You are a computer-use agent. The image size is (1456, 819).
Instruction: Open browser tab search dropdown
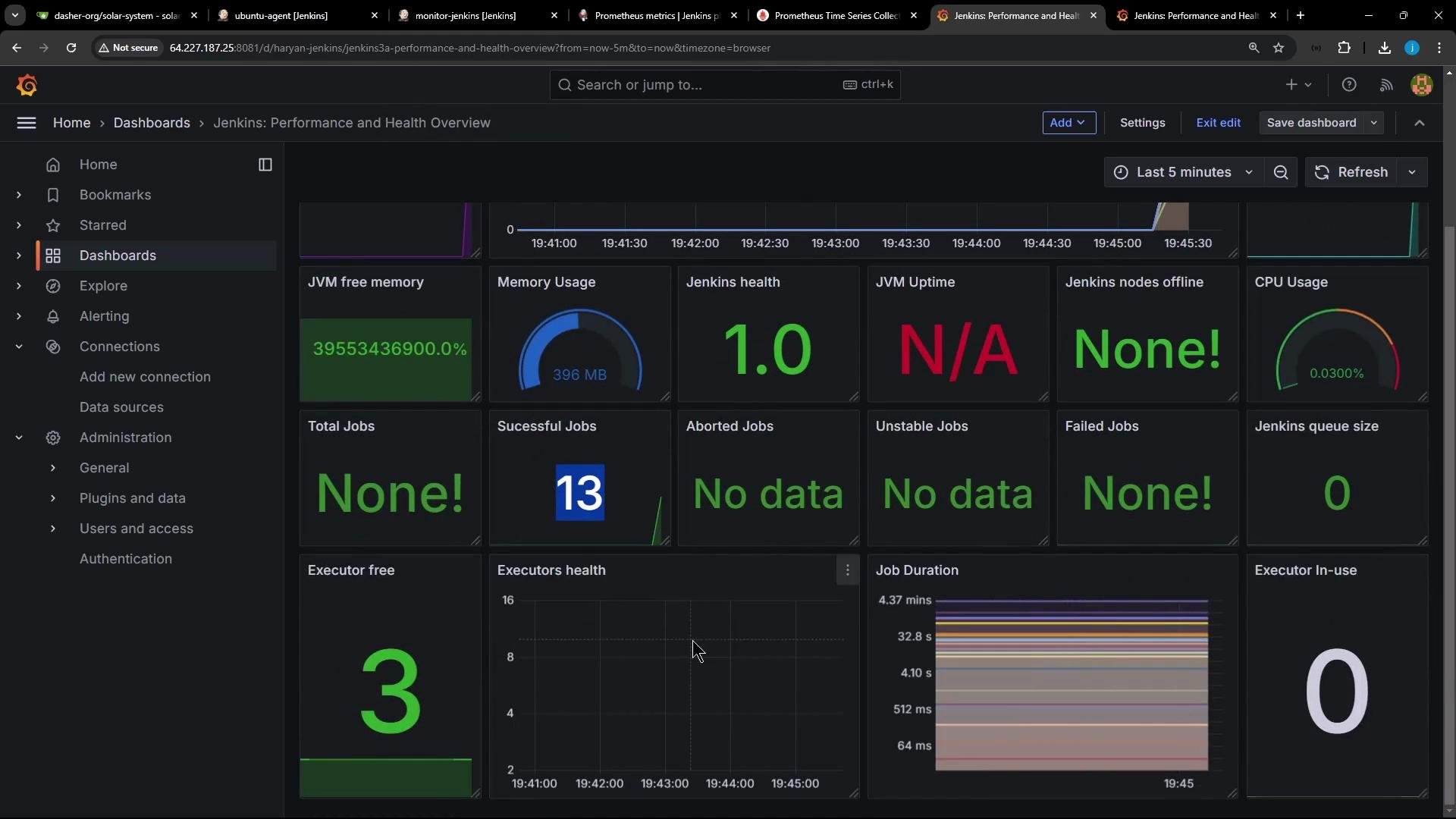tap(14, 15)
